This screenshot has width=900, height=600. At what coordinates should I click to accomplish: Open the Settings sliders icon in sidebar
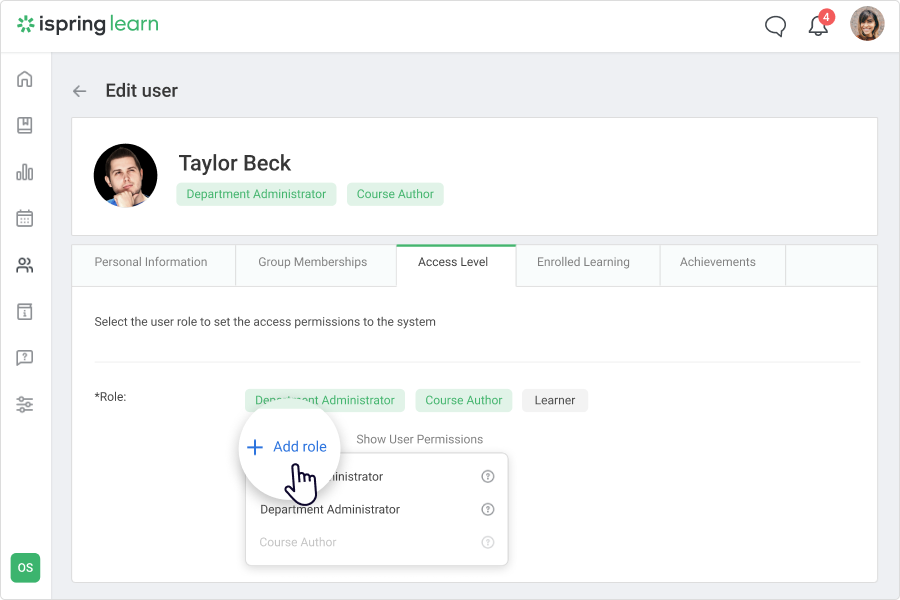(x=24, y=404)
